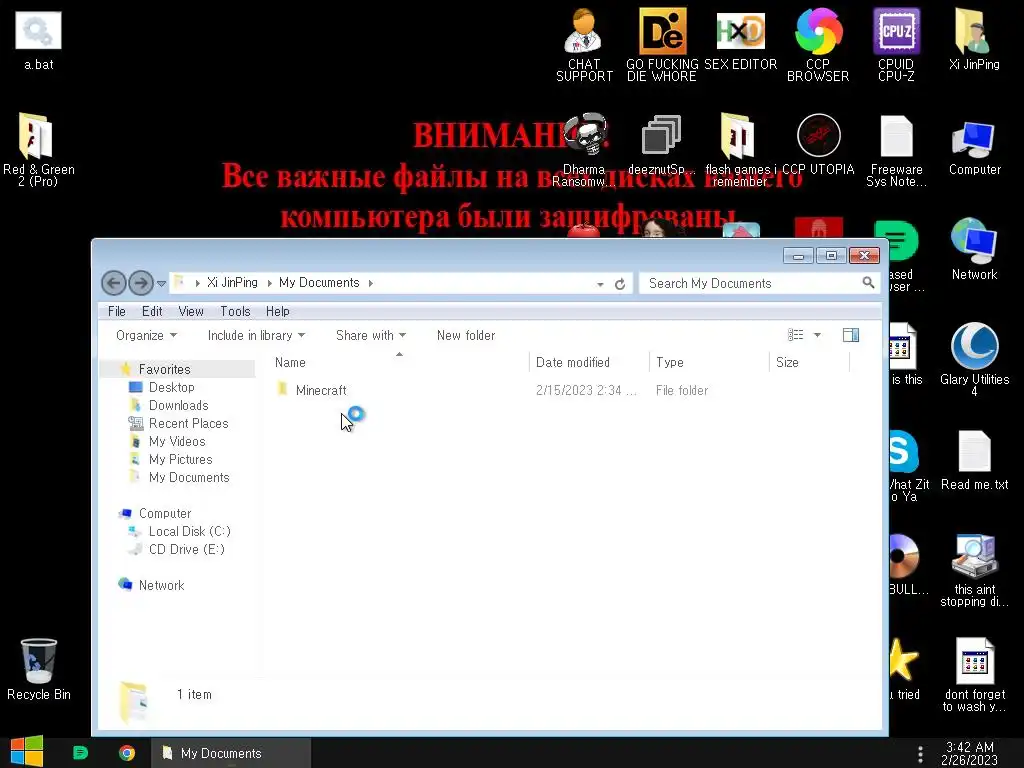This screenshot has width=1024, height=768.
Task: Select My Videos in navigation pane
Action: point(176,441)
